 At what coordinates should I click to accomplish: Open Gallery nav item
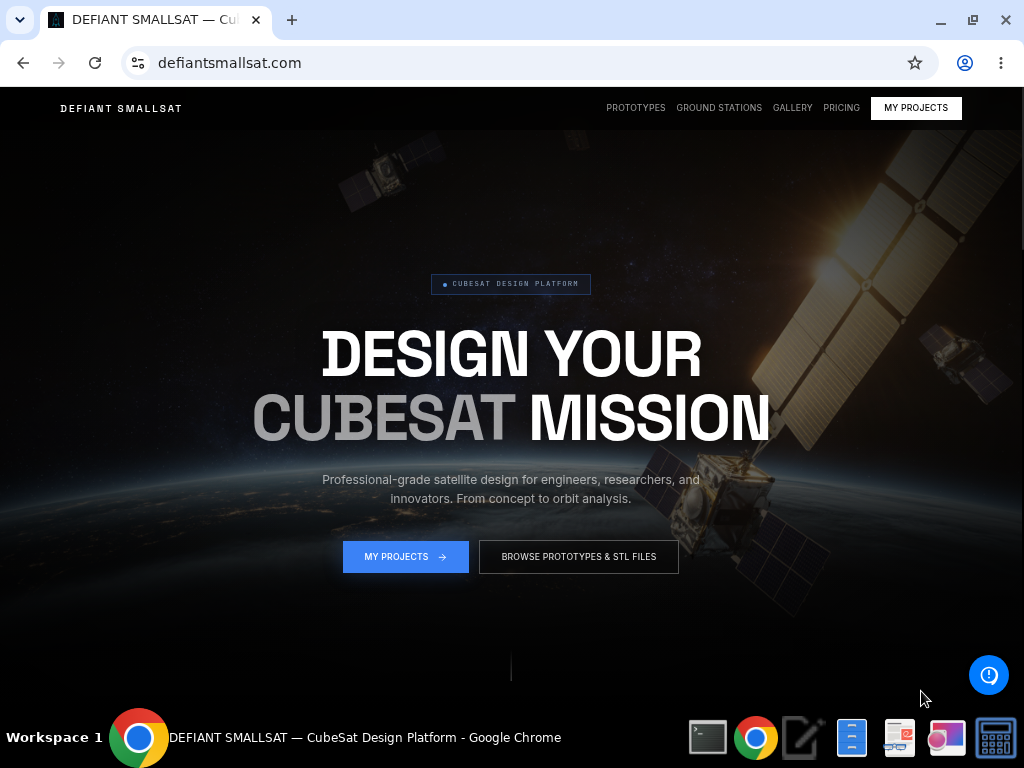point(792,108)
